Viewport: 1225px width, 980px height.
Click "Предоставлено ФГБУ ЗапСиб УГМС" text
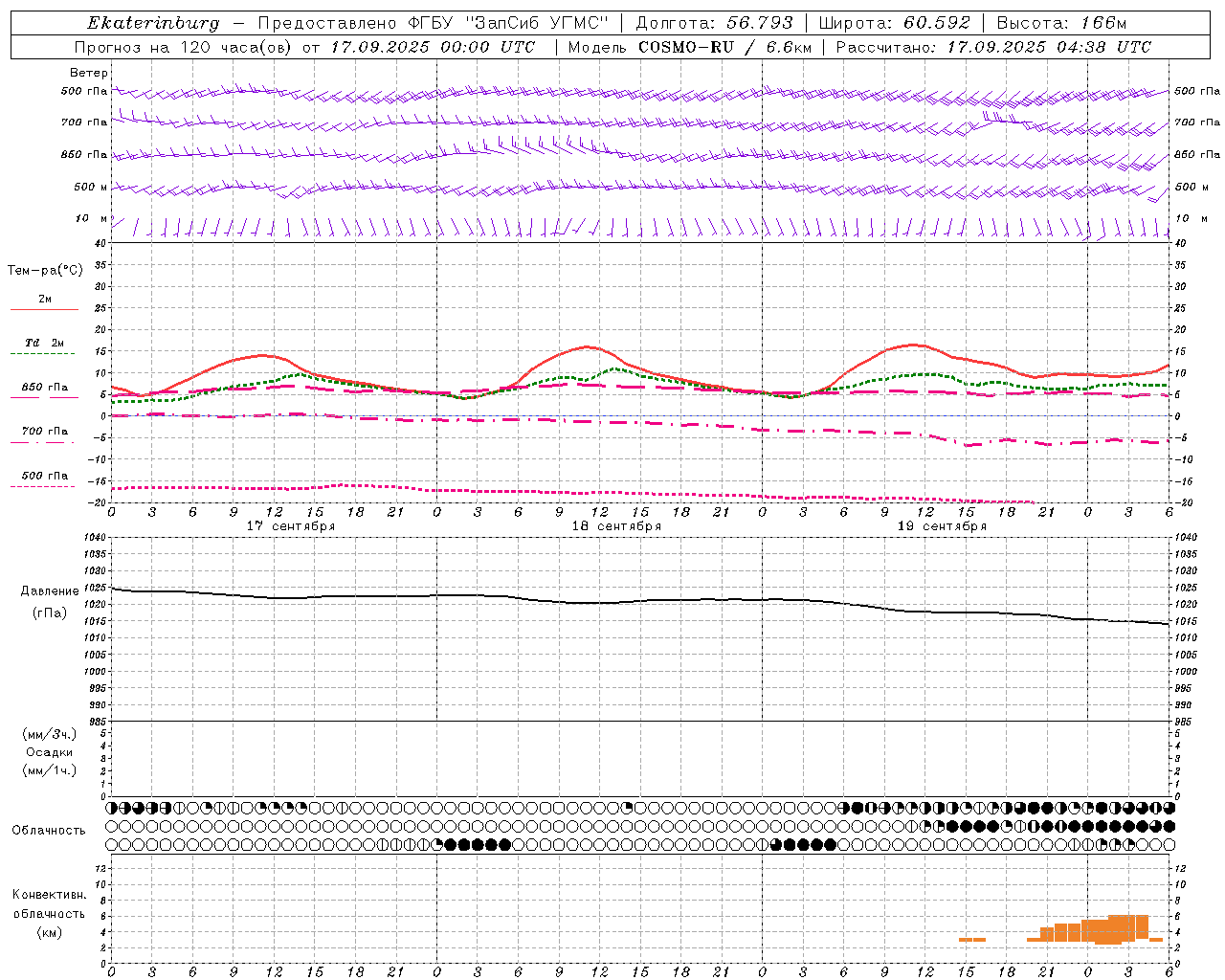434,23
